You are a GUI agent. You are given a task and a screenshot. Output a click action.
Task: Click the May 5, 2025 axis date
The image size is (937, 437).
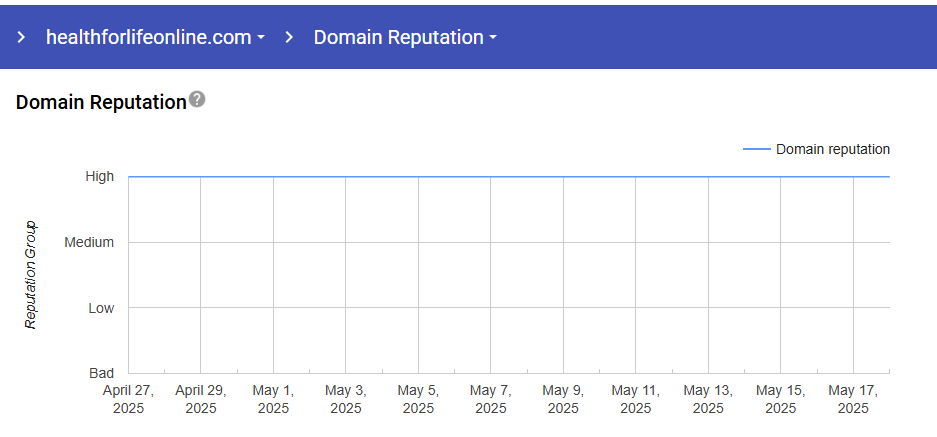point(418,399)
